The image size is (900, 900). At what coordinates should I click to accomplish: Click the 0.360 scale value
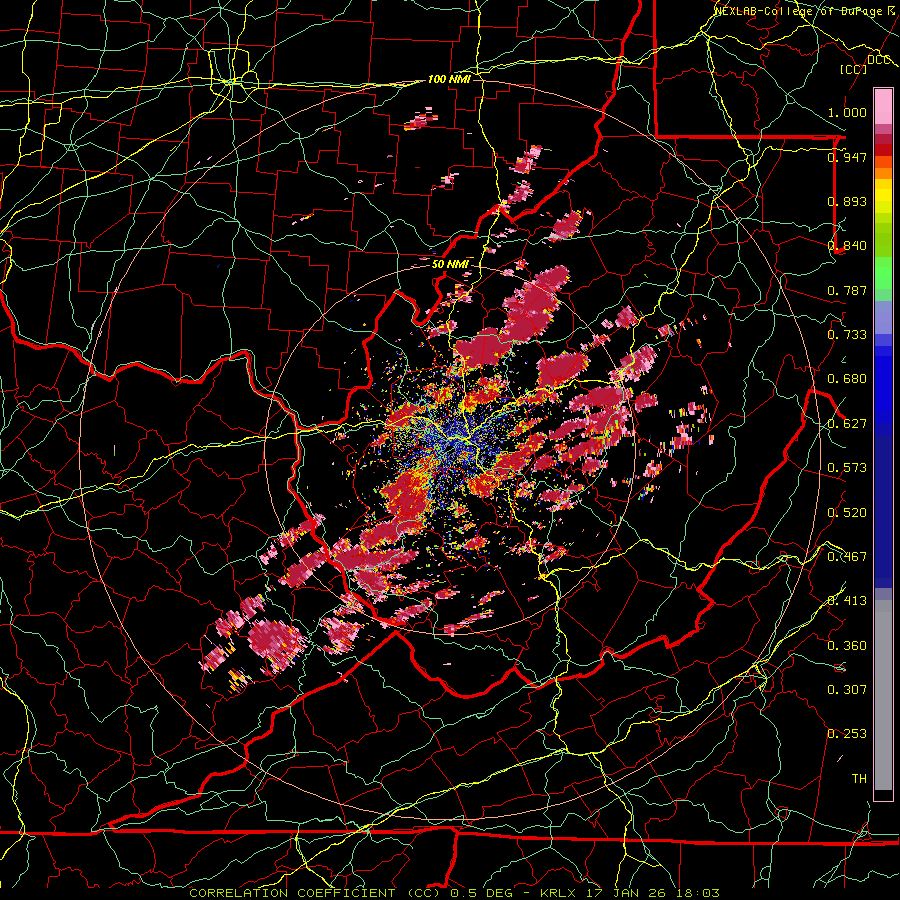847,646
